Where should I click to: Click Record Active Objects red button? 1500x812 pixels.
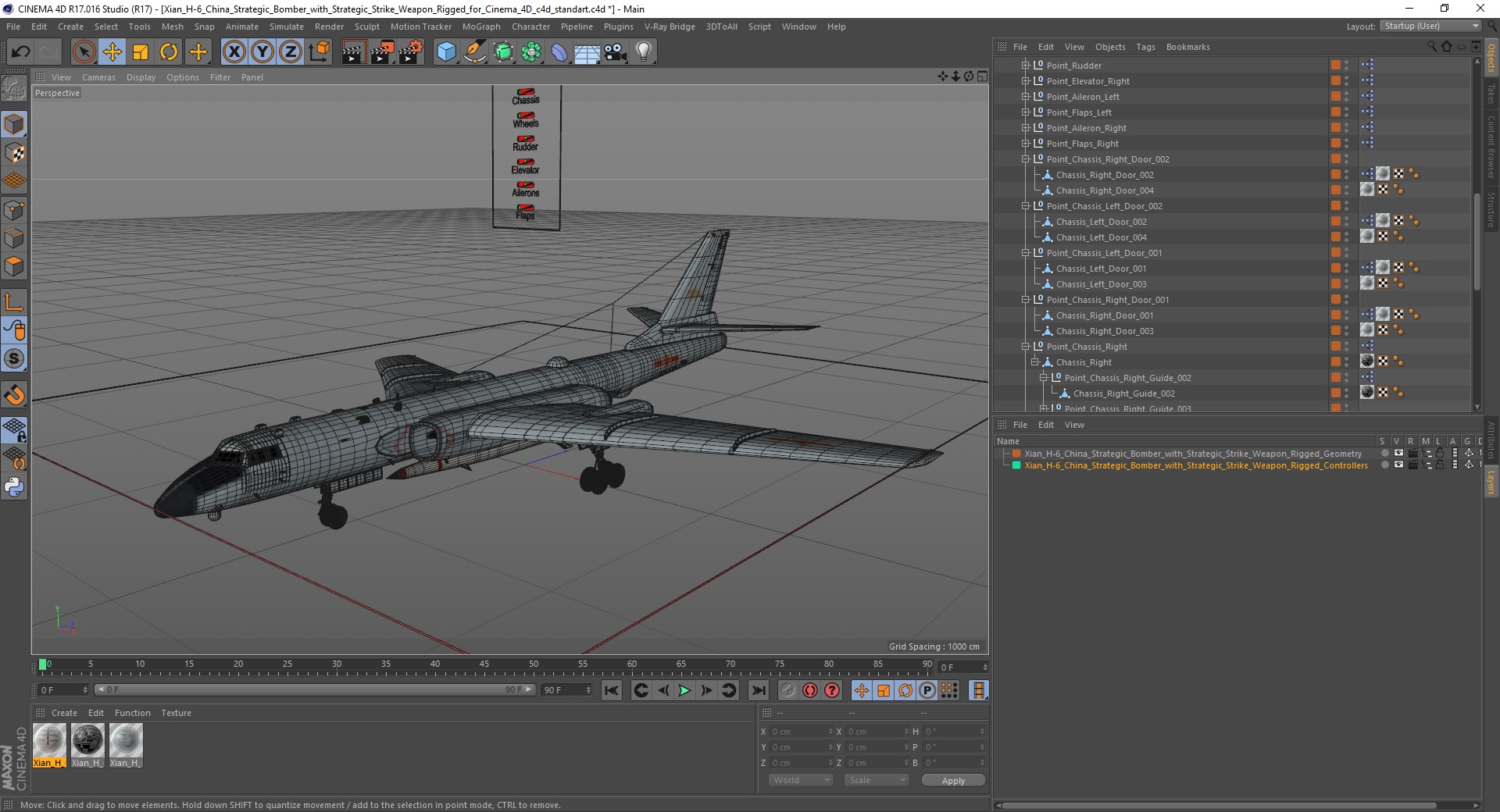(x=788, y=690)
